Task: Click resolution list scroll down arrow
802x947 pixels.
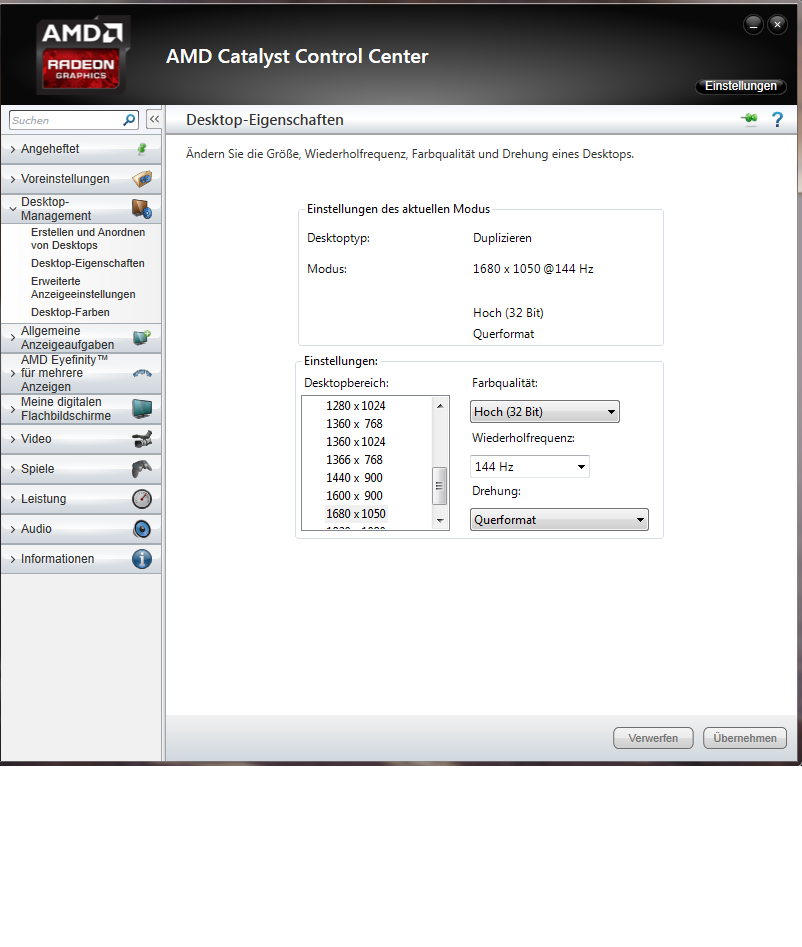Action: 440,521
